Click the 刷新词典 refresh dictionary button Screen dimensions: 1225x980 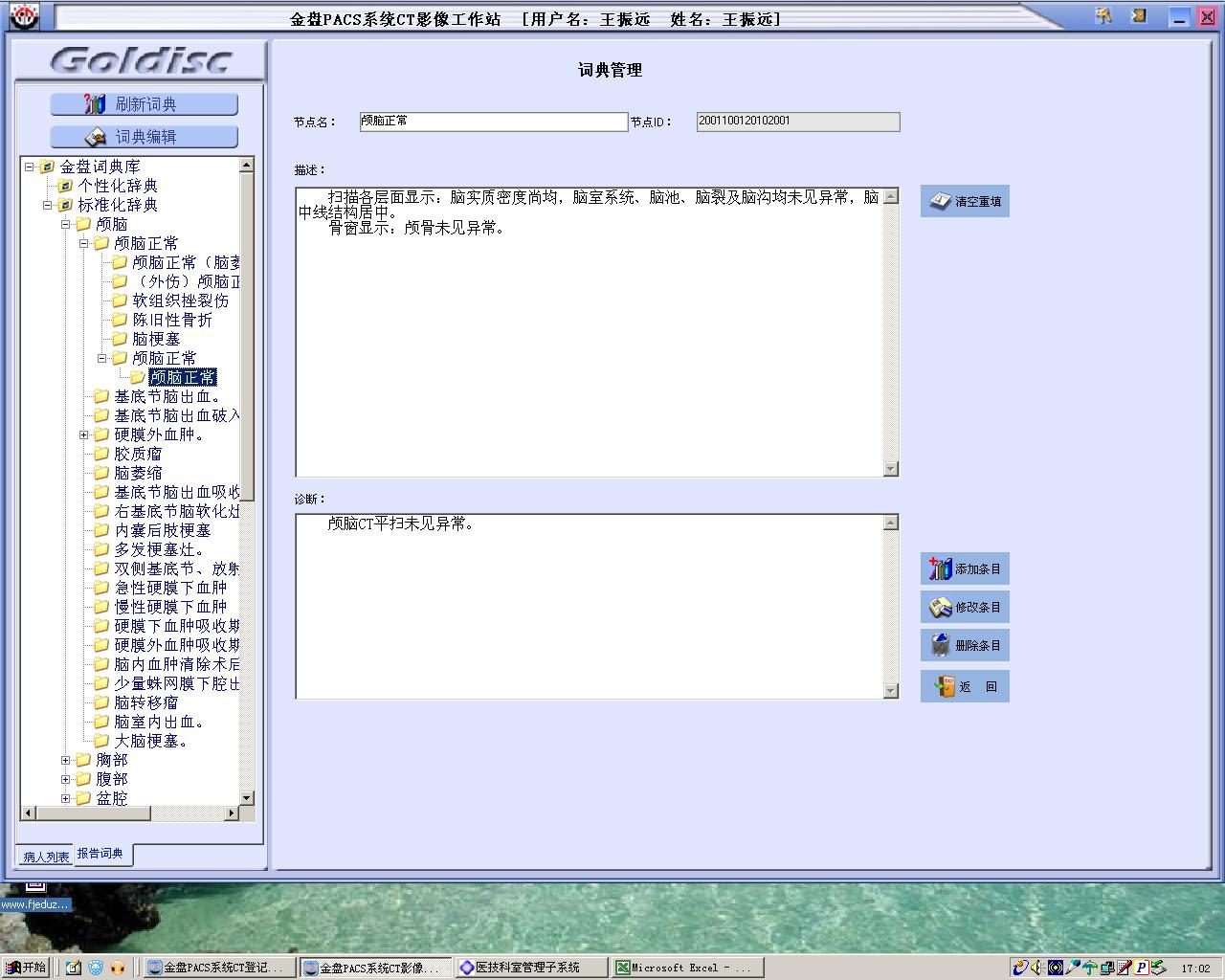pyautogui.click(x=144, y=104)
